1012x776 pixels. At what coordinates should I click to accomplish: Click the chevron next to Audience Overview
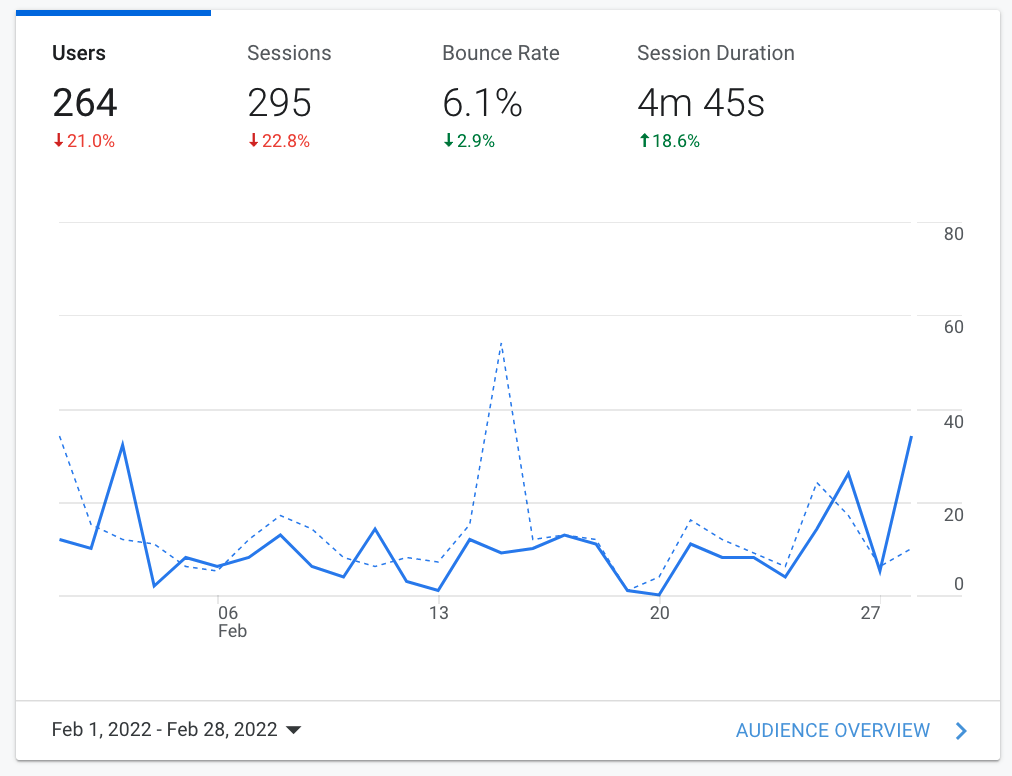pyautogui.click(x=961, y=731)
